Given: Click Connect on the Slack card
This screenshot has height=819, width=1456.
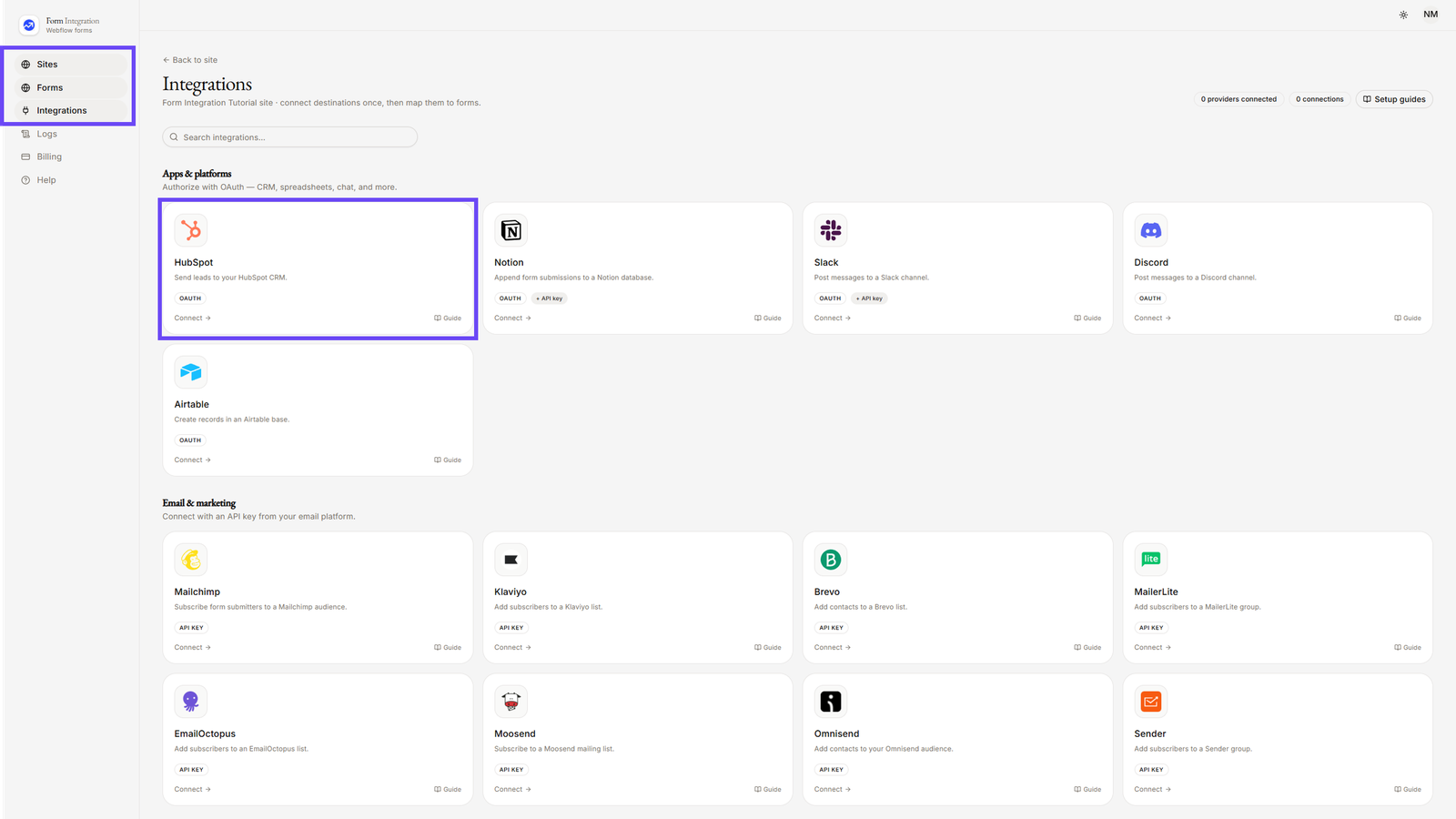Looking at the screenshot, I should [x=833, y=318].
